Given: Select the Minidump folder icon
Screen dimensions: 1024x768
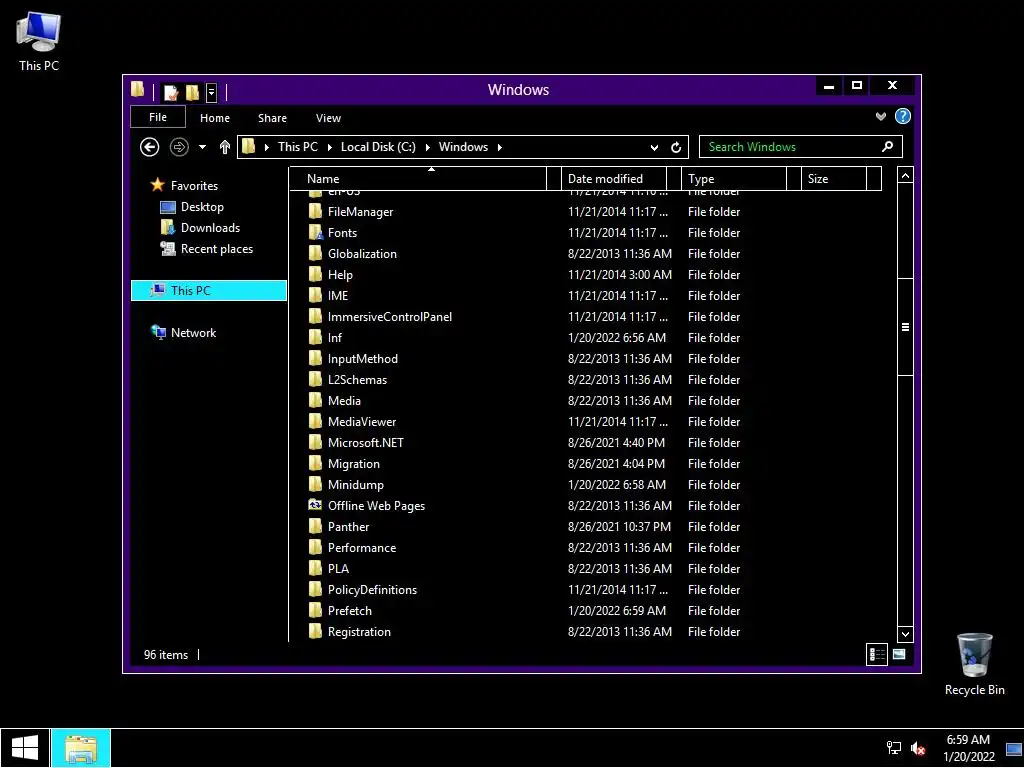Looking at the screenshot, I should (x=315, y=485).
